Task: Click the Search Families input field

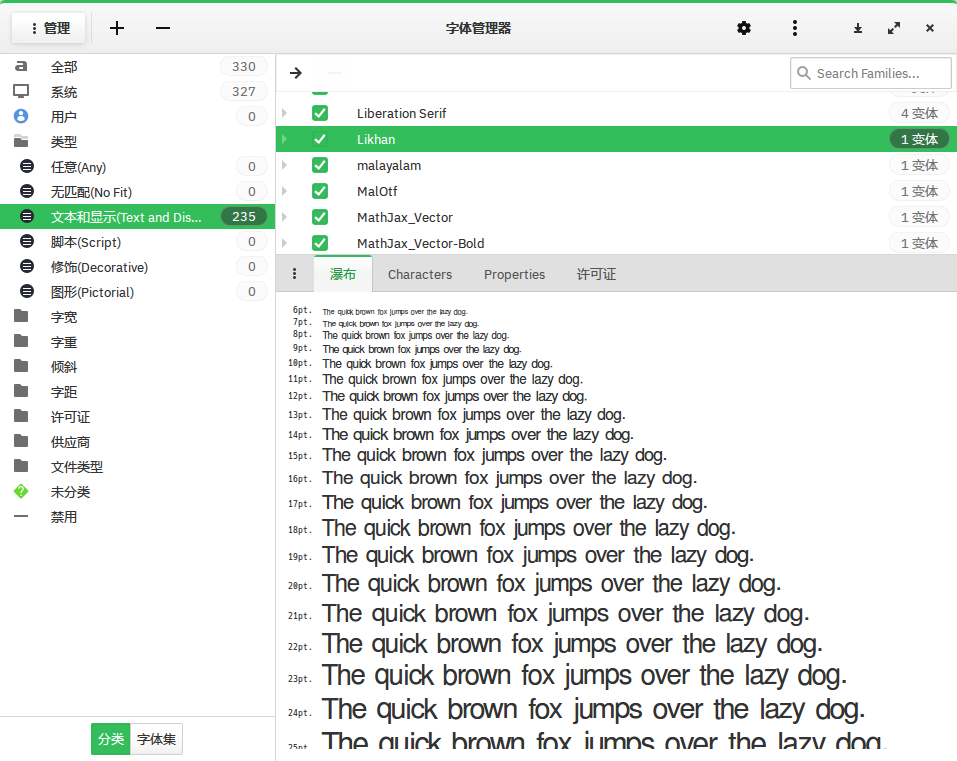Action: point(870,73)
